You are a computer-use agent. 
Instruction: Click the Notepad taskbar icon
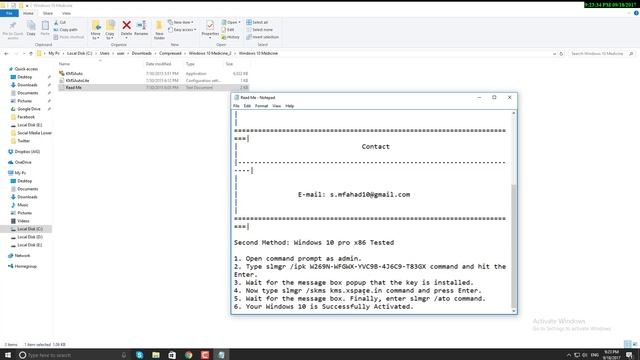point(221,355)
